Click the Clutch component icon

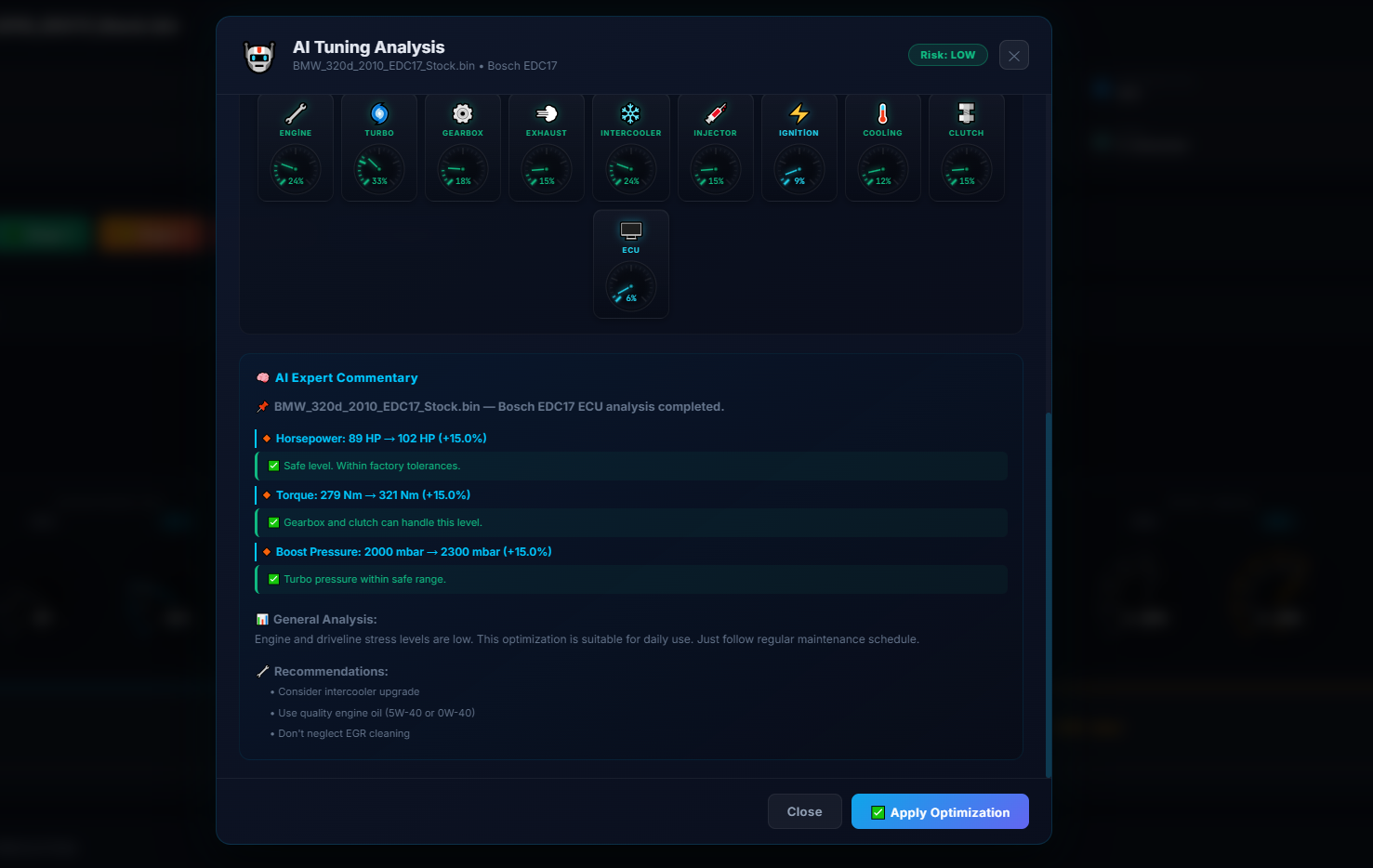966,113
